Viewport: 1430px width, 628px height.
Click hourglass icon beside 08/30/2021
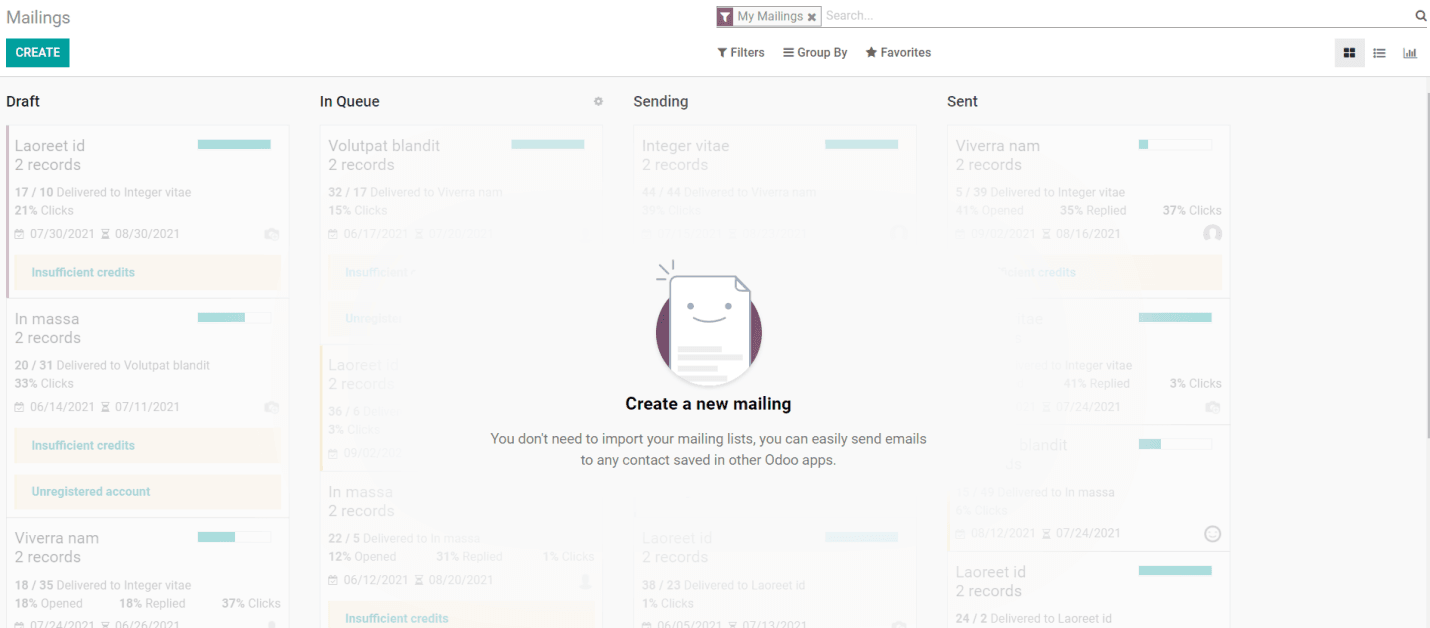105,234
